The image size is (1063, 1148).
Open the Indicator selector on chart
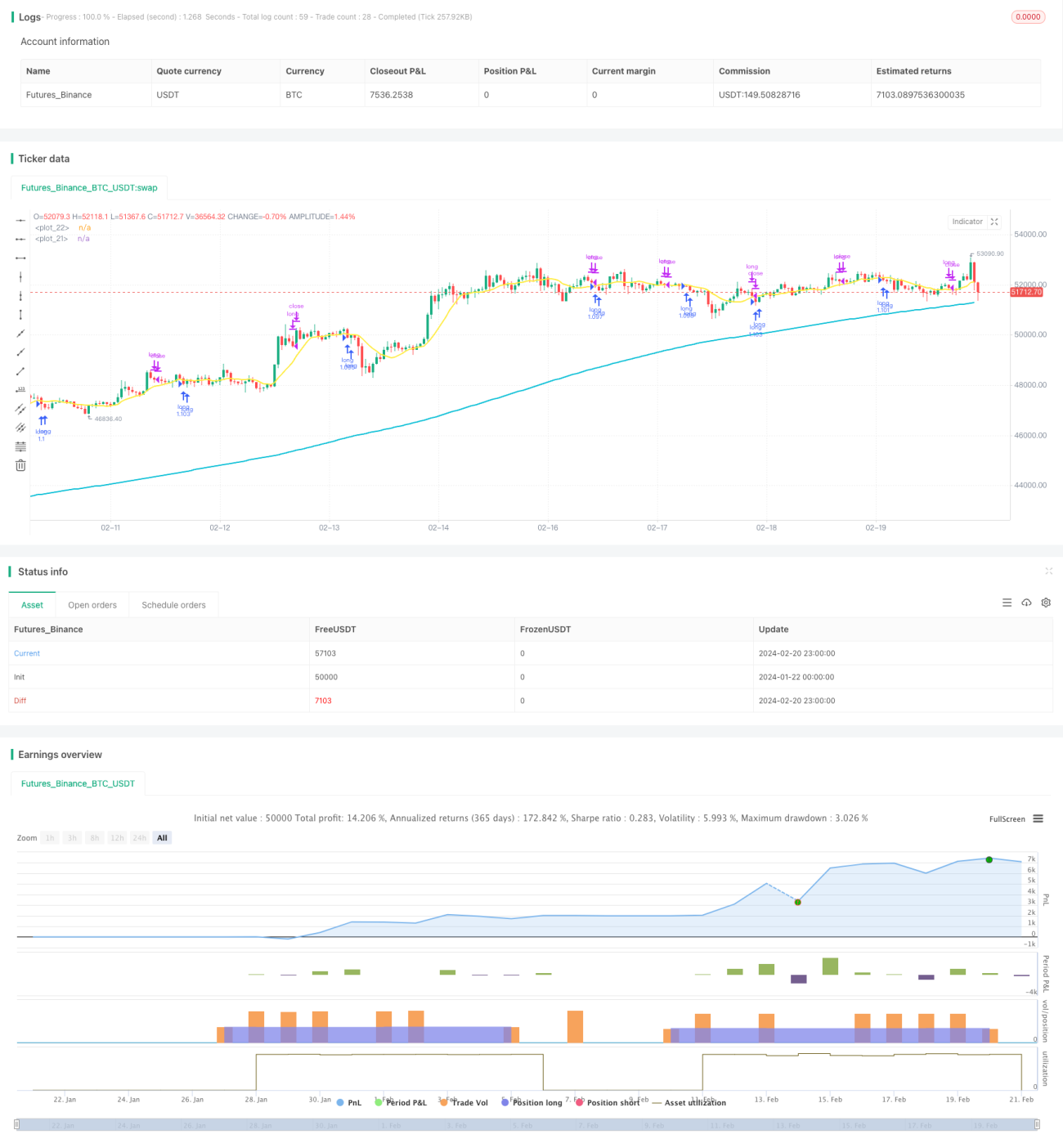click(x=967, y=222)
